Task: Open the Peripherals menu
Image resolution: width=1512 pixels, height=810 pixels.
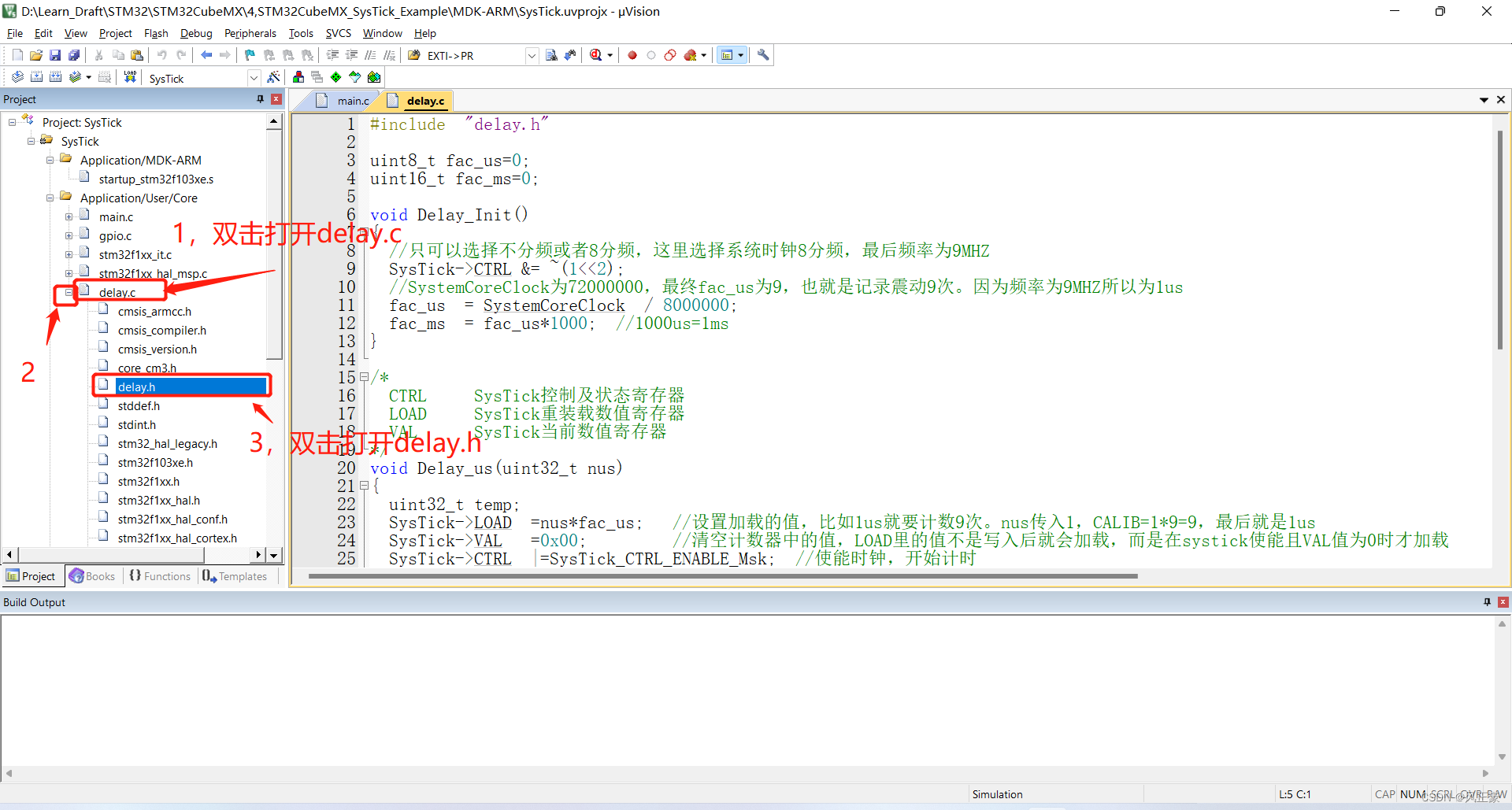Action: [x=250, y=33]
